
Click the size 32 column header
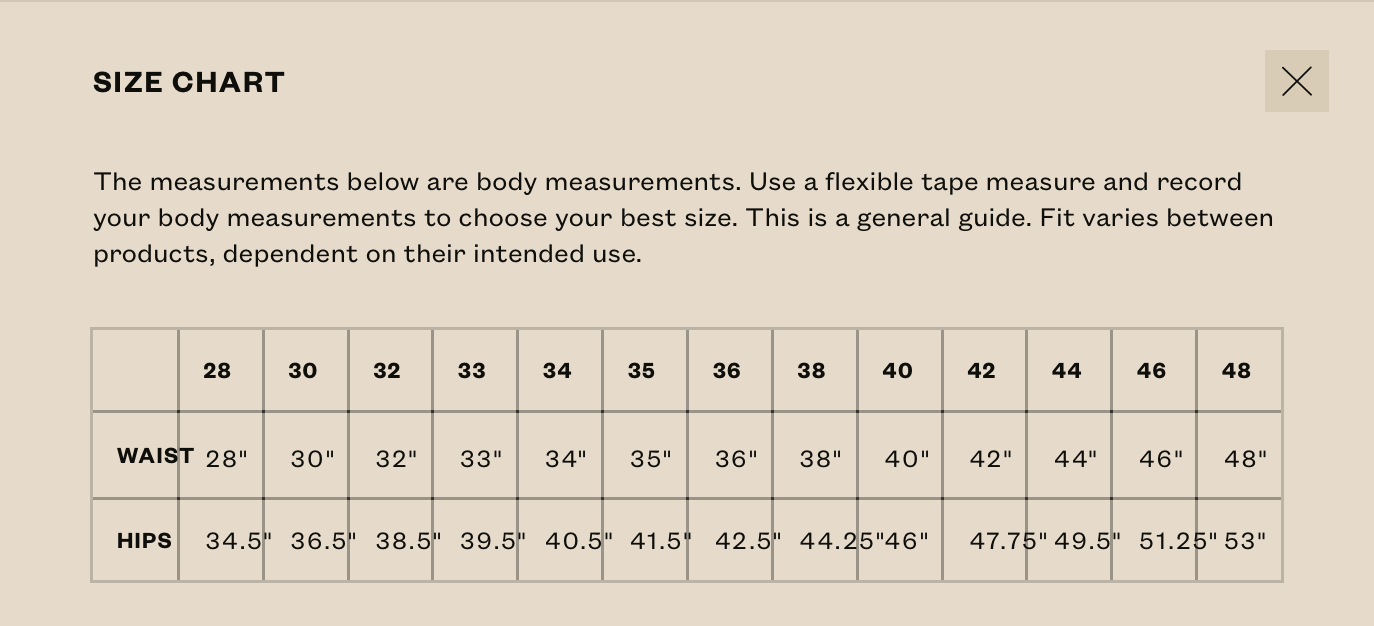point(387,371)
